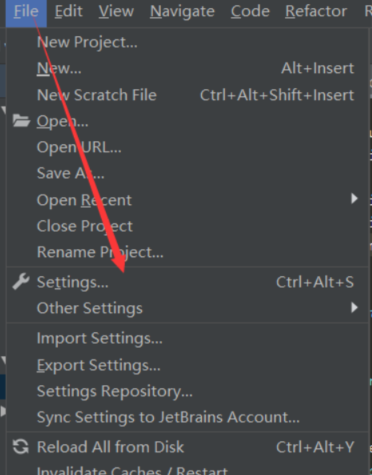Expand the Other Settings submenu arrow
372x475 pixels.
354,307
